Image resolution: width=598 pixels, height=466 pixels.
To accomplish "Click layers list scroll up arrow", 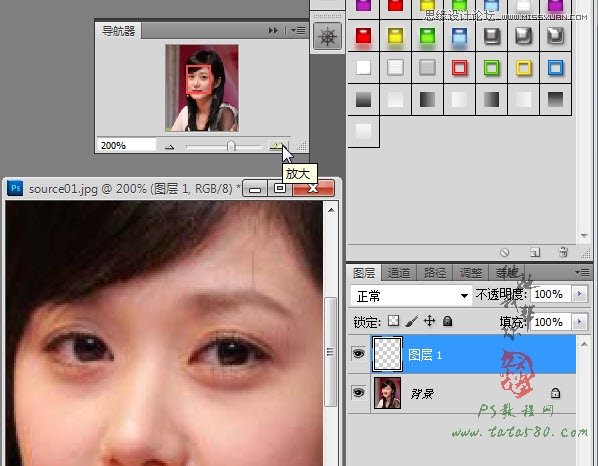I will pyautogui.click(x=584, y=344).
